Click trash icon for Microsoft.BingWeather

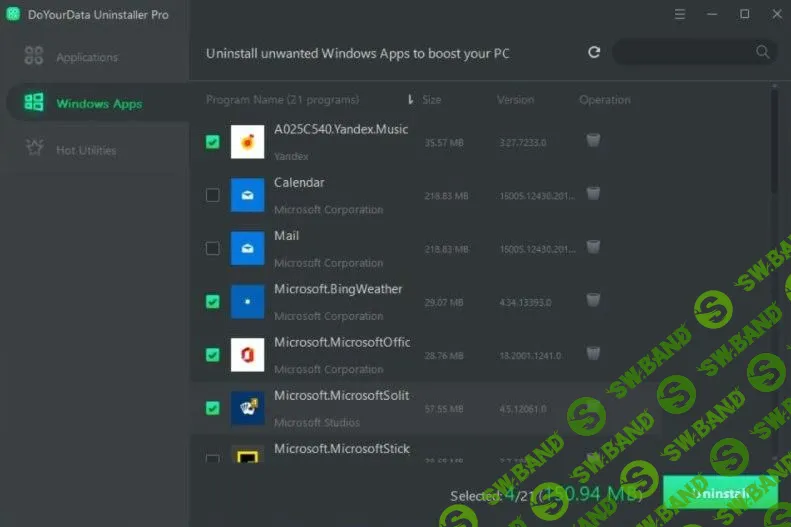coord(593,300)
